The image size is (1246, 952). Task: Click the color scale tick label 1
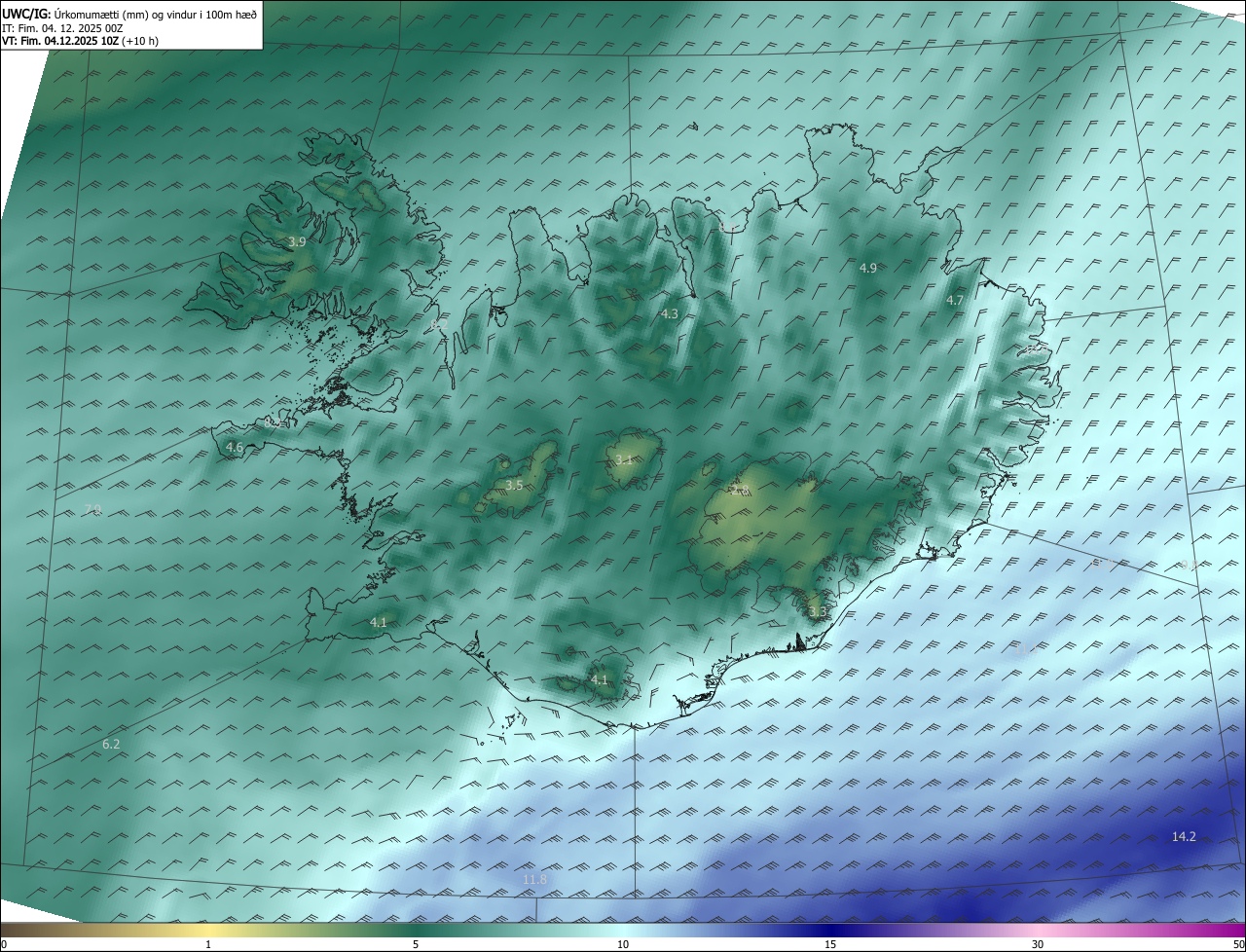209,944
